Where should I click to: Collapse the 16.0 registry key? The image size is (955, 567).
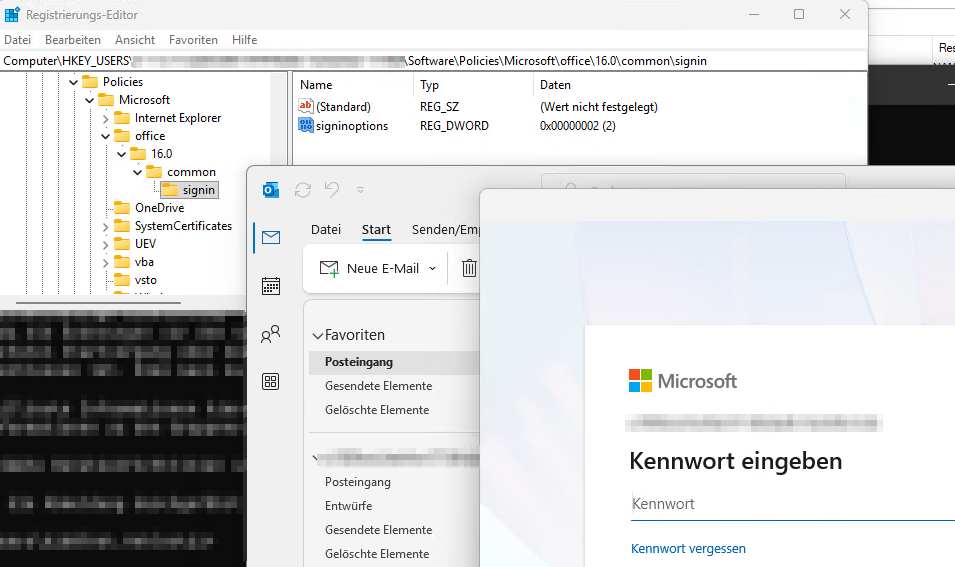(x=122, y=154)
